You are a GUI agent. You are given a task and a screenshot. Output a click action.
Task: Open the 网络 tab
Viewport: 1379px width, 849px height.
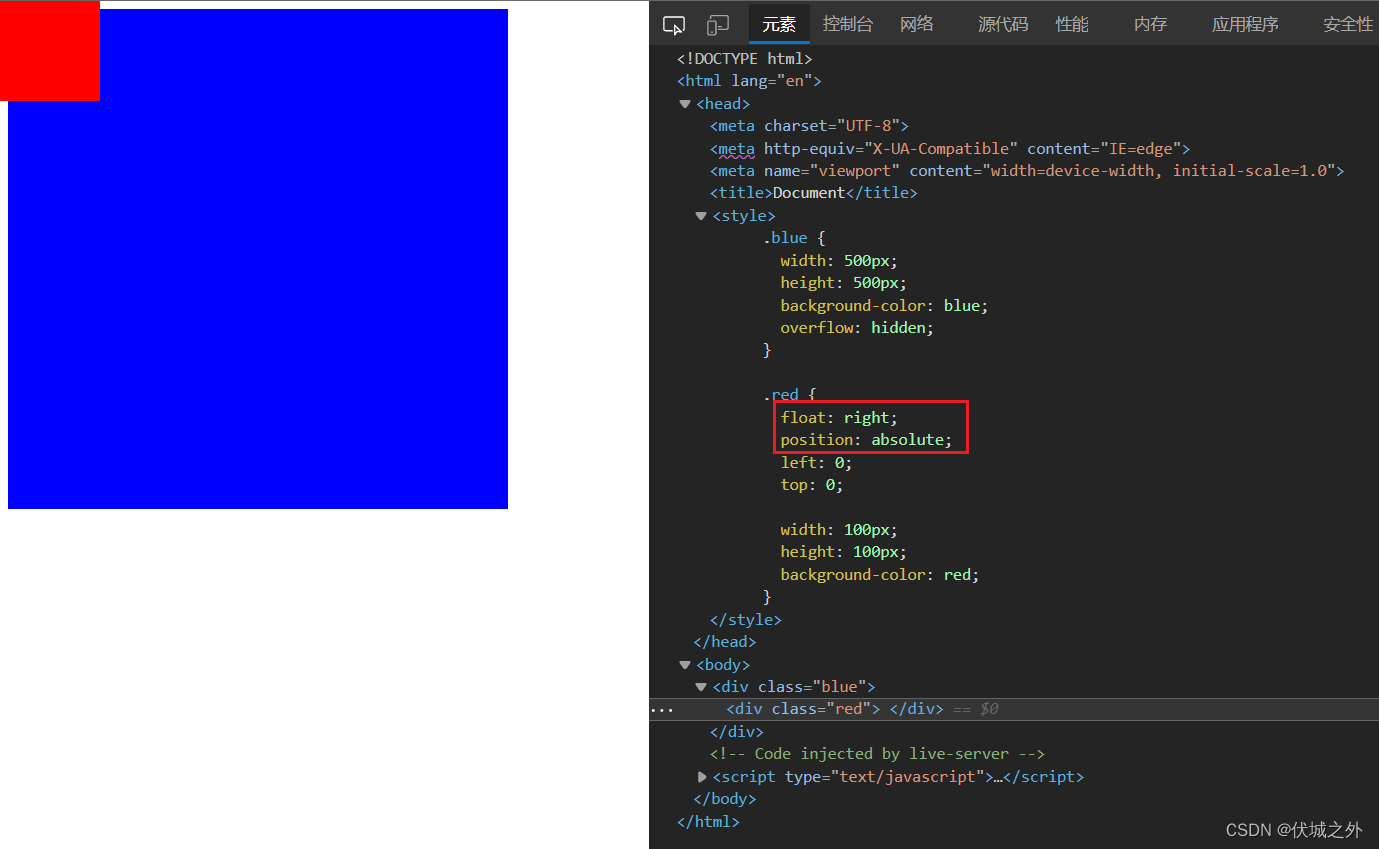(x=917, y=25)
